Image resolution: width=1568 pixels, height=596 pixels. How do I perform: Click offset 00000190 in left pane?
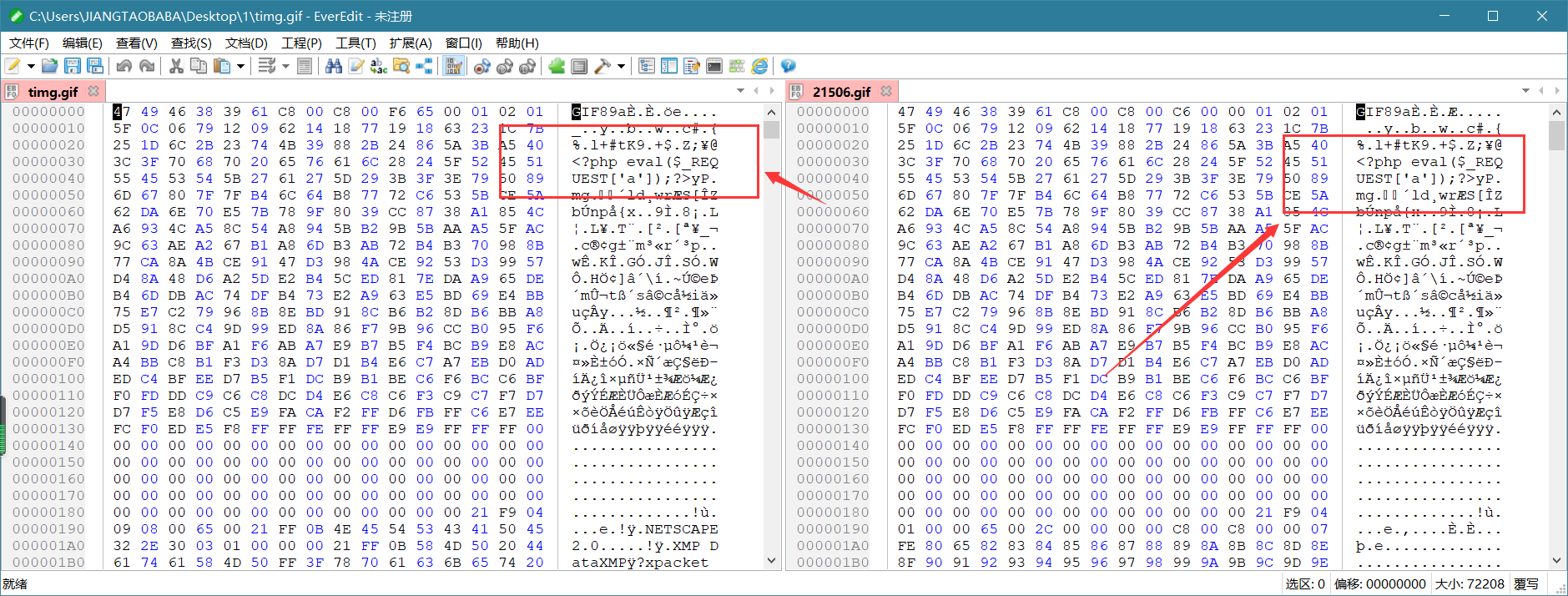pyautogui.click(x=48, y=528)
